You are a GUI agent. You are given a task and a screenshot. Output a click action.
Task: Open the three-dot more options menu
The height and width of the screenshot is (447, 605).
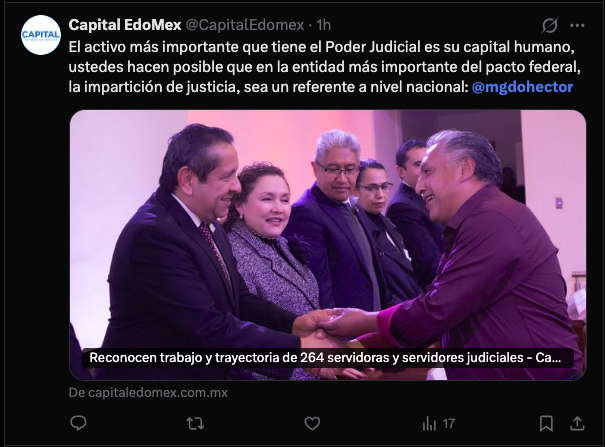click(x=577, y=25)
